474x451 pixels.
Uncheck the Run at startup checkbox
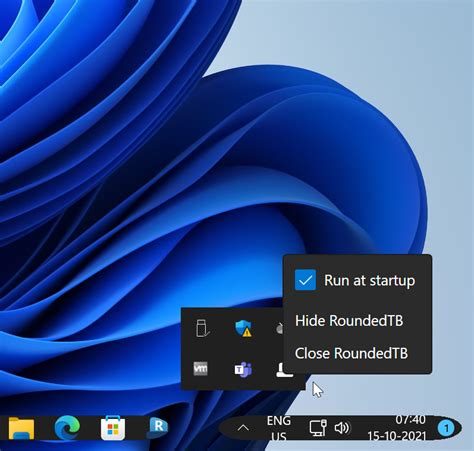pyautogui.click(x=305, y=280)
